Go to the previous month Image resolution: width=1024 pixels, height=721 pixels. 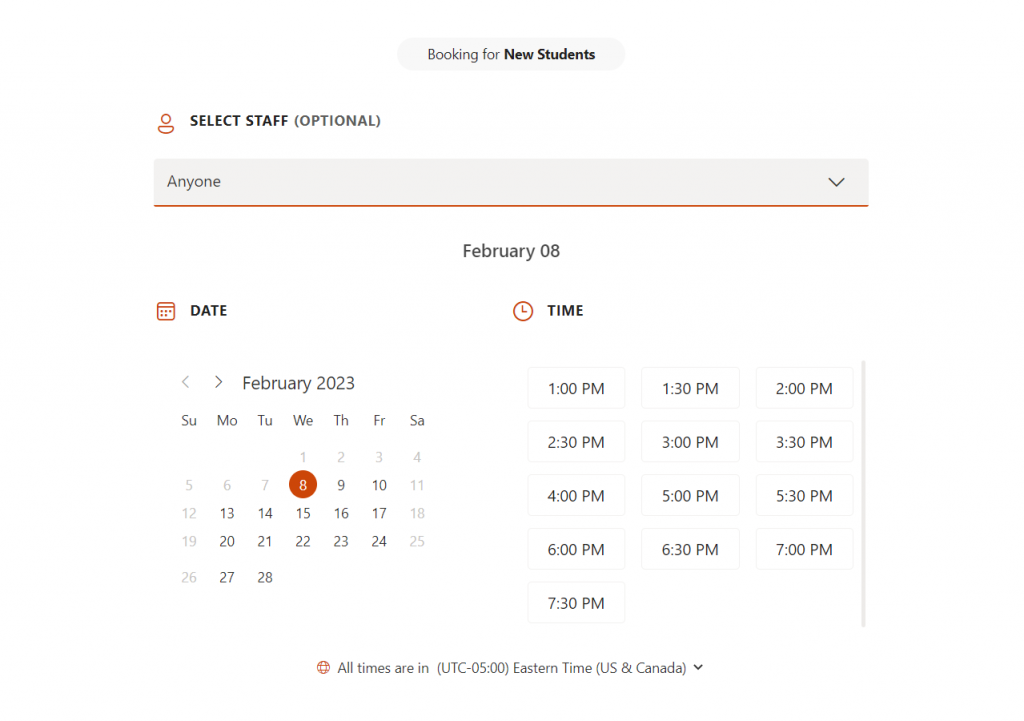[x=185, y=381]
